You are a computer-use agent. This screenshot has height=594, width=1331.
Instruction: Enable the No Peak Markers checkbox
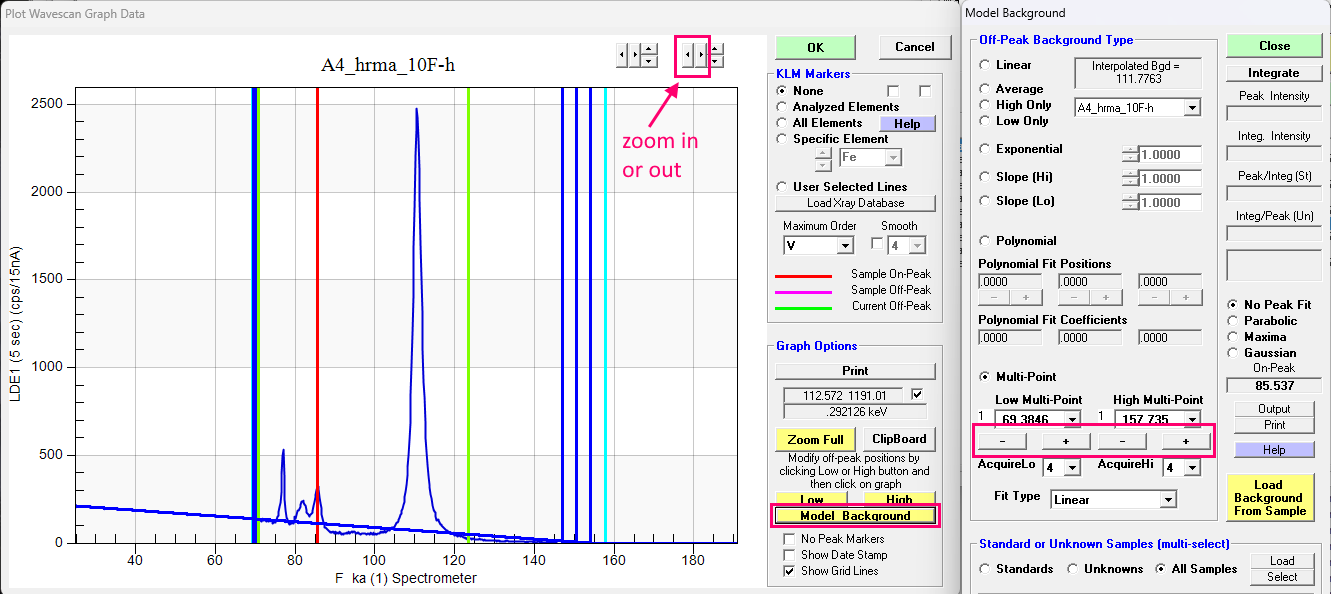[x=789, y=539]
